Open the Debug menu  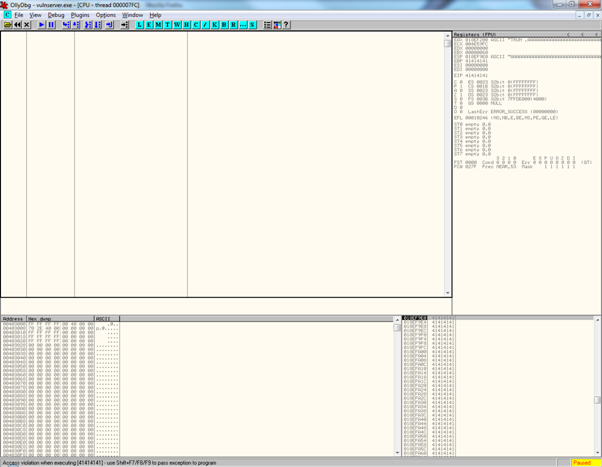(56, 15)
